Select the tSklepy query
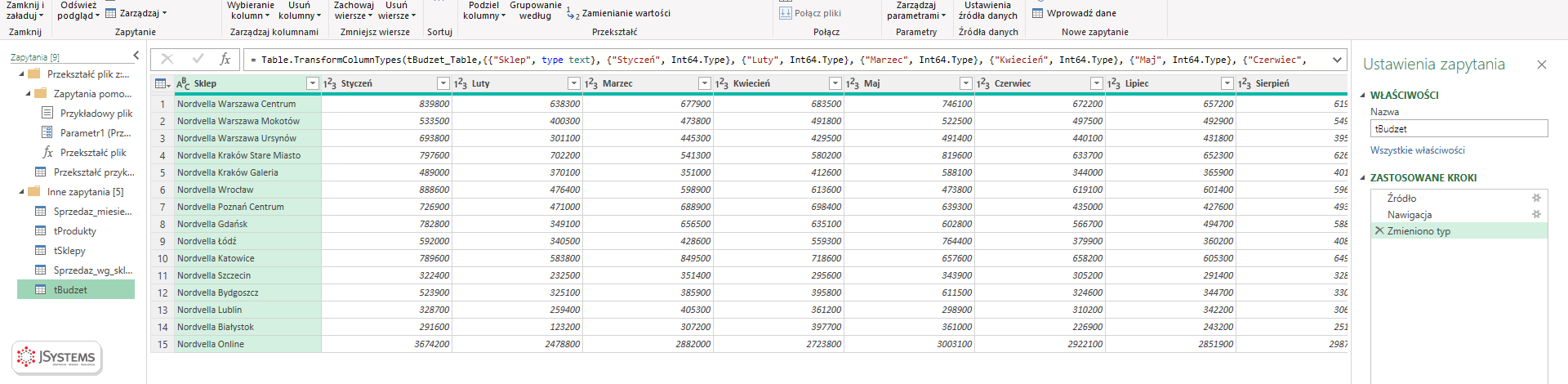The width and height of the screenshot is (1568, 384). click(76, 251)
